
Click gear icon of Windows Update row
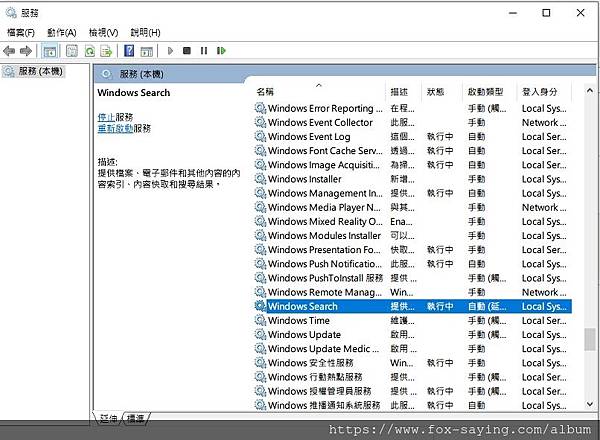click(260, 334)
